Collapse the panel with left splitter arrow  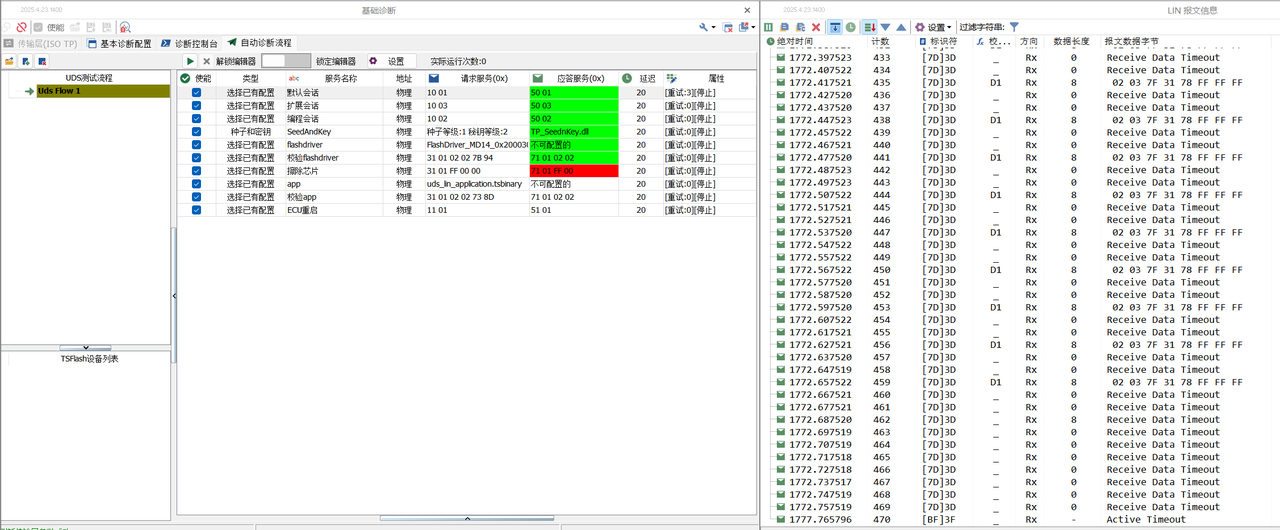click(x=174, y=296)
